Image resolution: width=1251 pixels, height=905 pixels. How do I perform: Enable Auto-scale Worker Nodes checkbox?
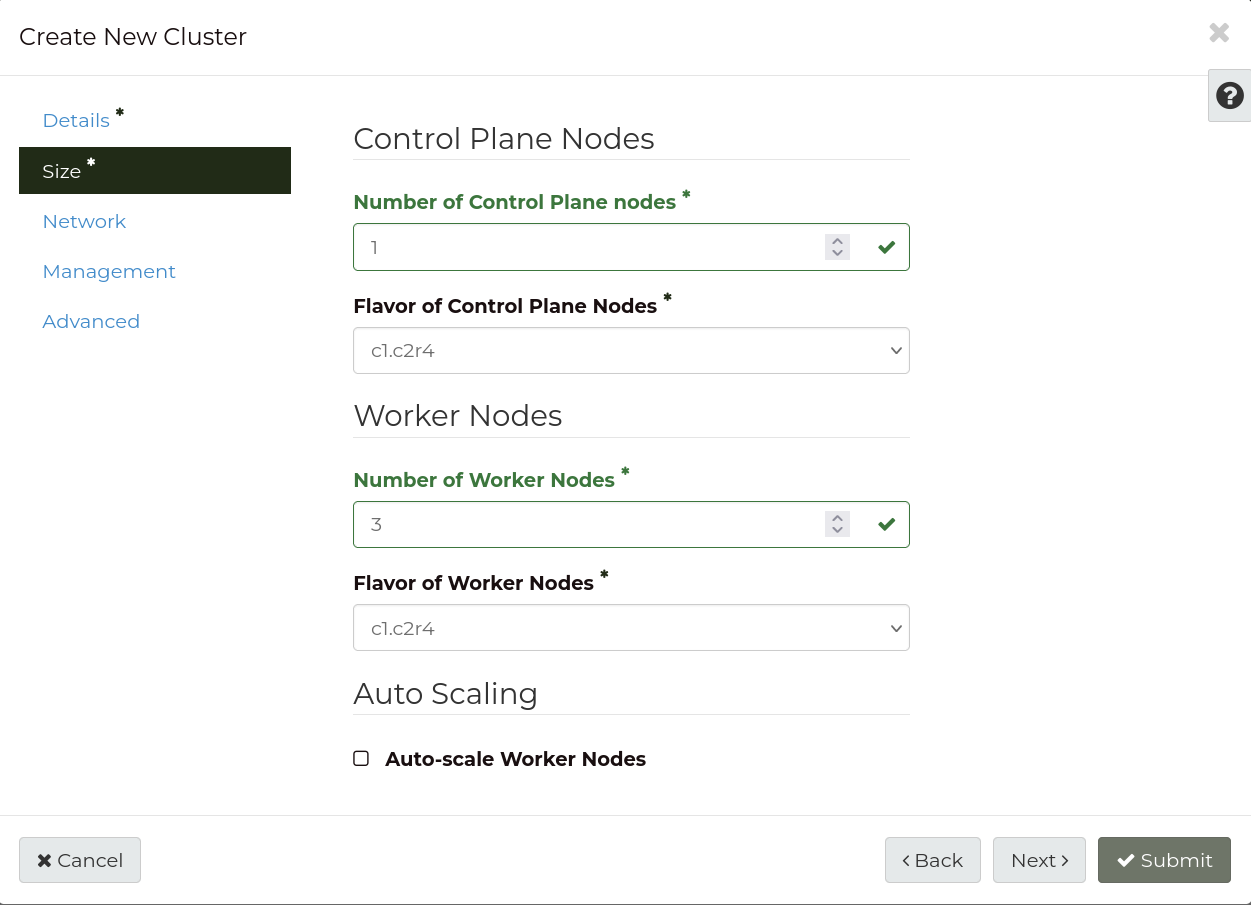361,759
